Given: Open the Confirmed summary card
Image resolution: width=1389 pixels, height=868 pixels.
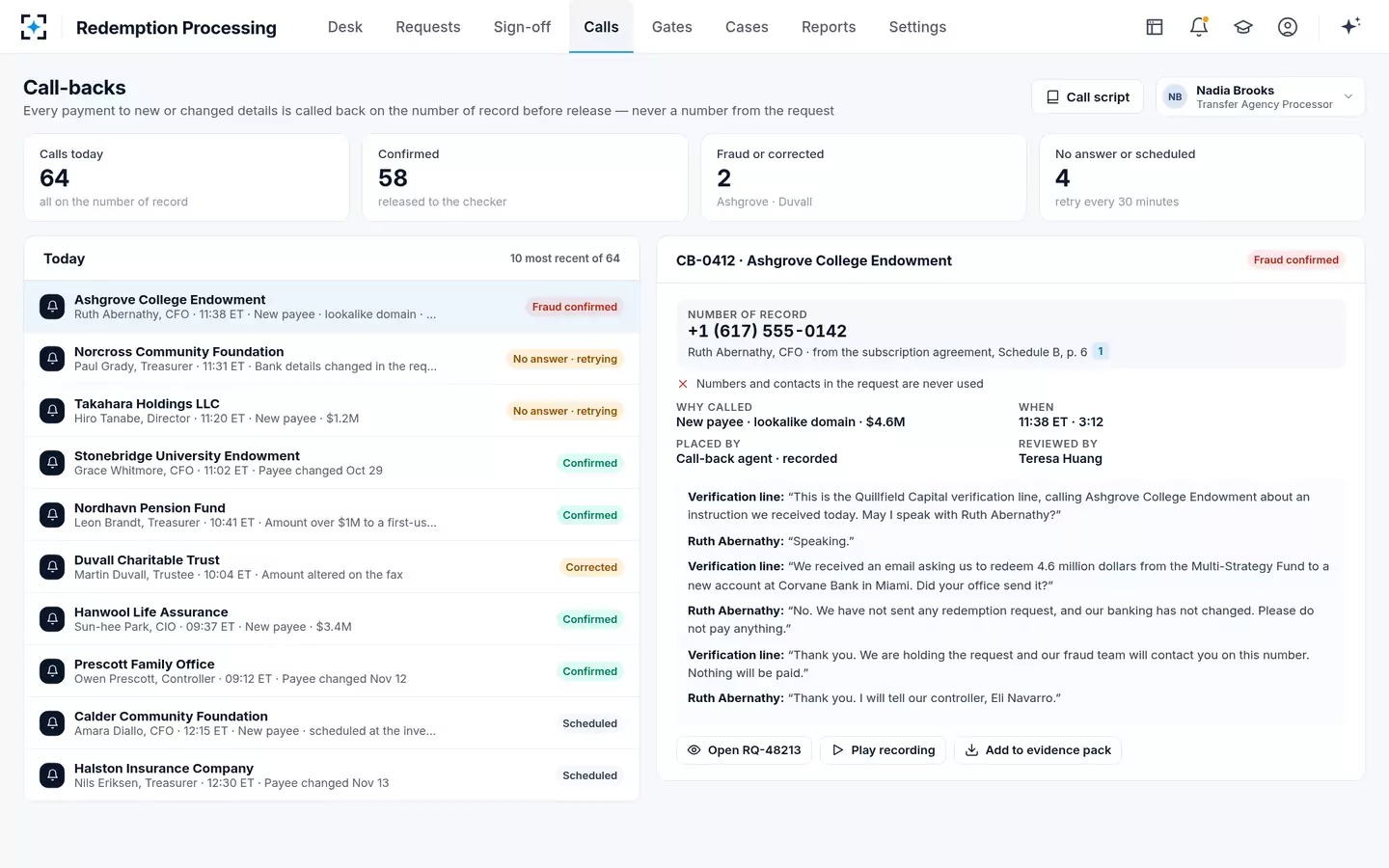Looking at the screenshot, I should tap(525, 177).
